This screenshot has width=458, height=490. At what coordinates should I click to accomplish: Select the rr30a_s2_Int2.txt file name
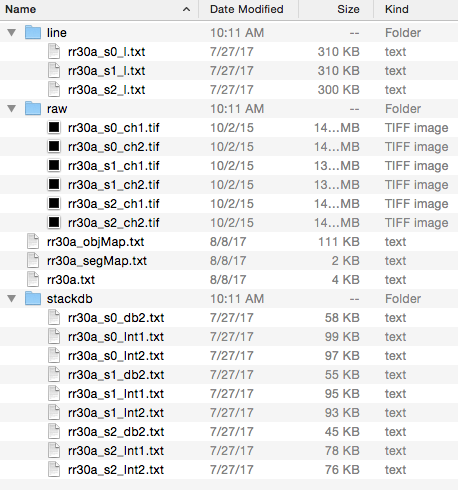point(116,470)
